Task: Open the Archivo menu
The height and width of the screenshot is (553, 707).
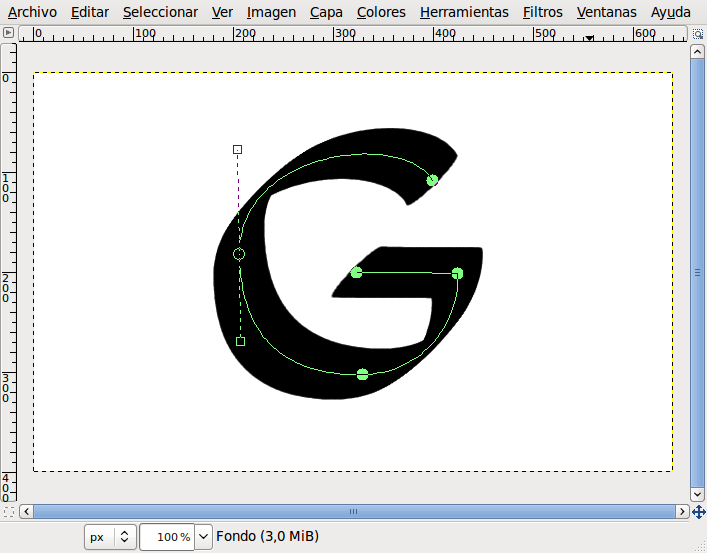Action: (x=32, y=12)
